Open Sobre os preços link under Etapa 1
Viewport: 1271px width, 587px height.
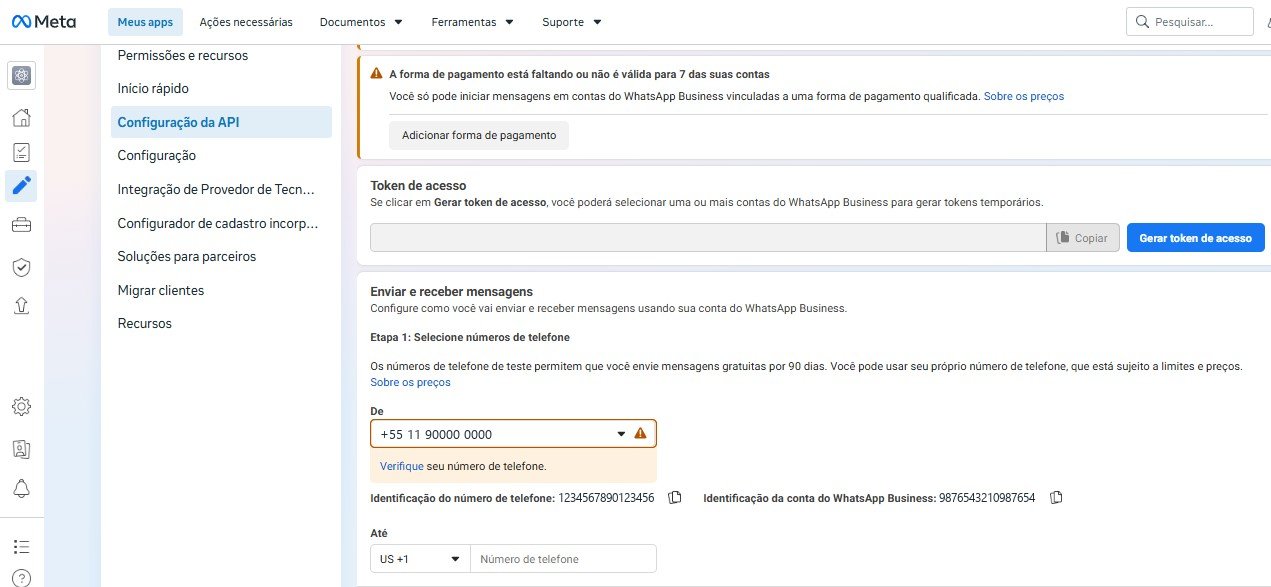click(410, 382)
